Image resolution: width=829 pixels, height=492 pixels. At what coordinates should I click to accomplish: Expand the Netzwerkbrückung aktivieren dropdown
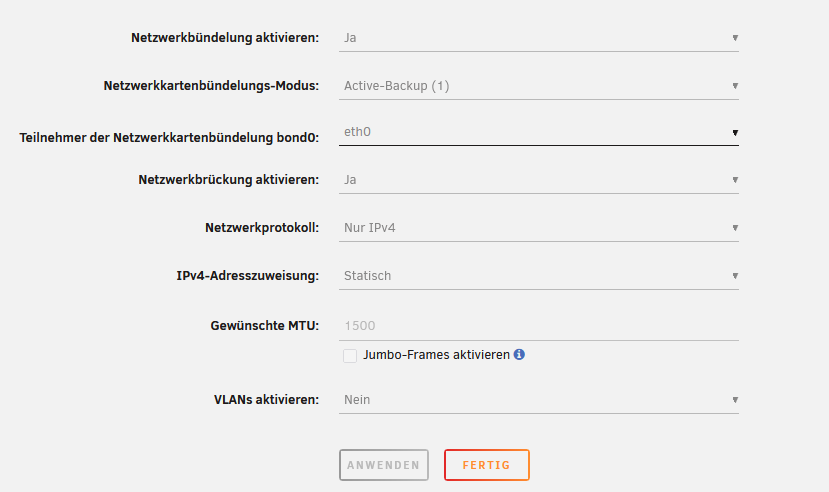539,180
